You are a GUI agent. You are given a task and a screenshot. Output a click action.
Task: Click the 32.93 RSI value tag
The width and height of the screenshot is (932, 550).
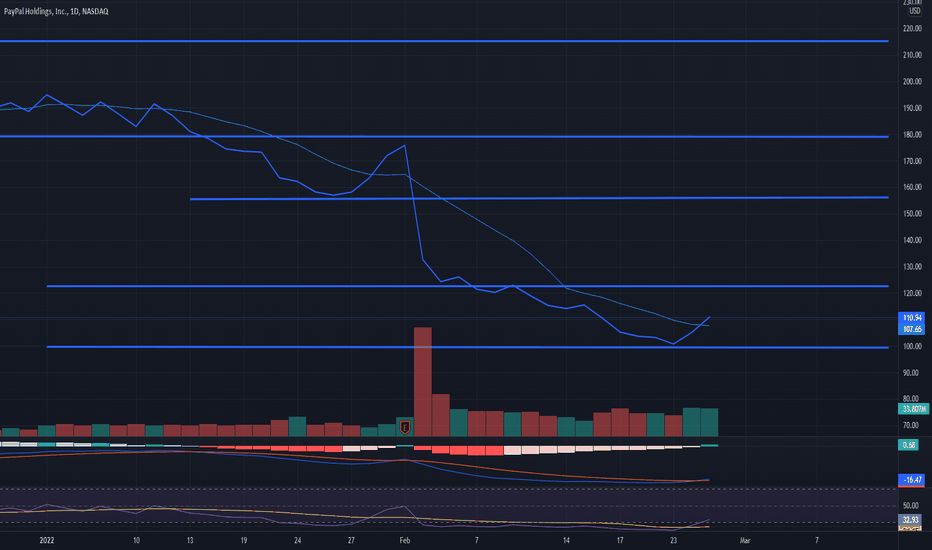909,520
